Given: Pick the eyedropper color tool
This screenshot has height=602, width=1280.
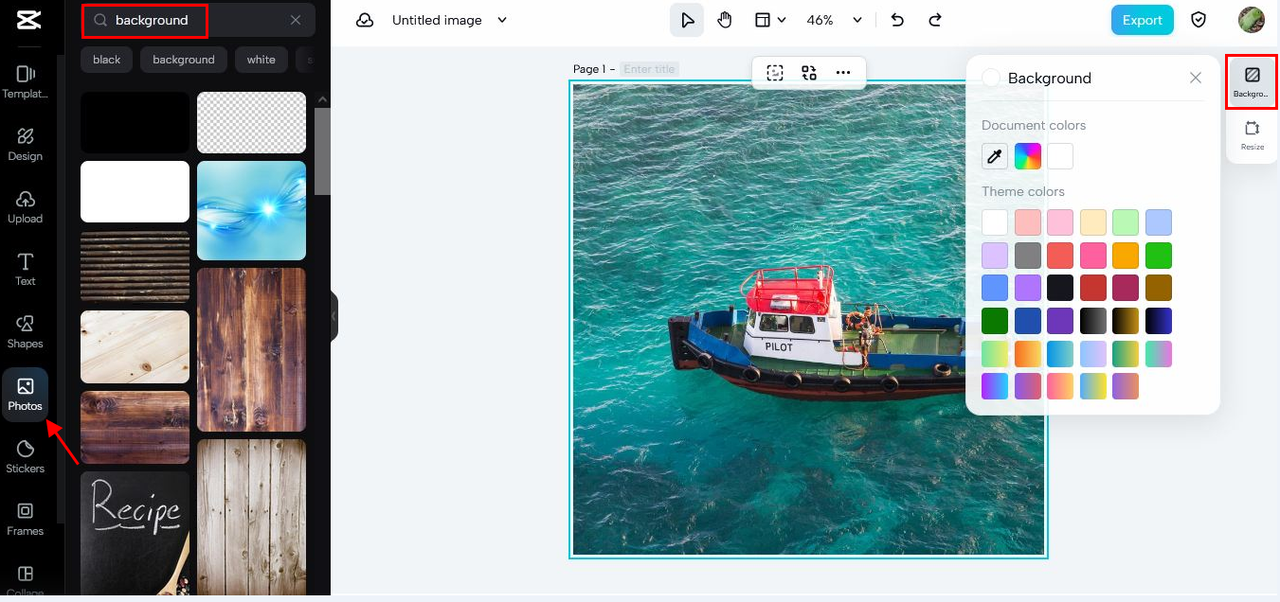Looking at the screenshot, I should coord(995,156).
